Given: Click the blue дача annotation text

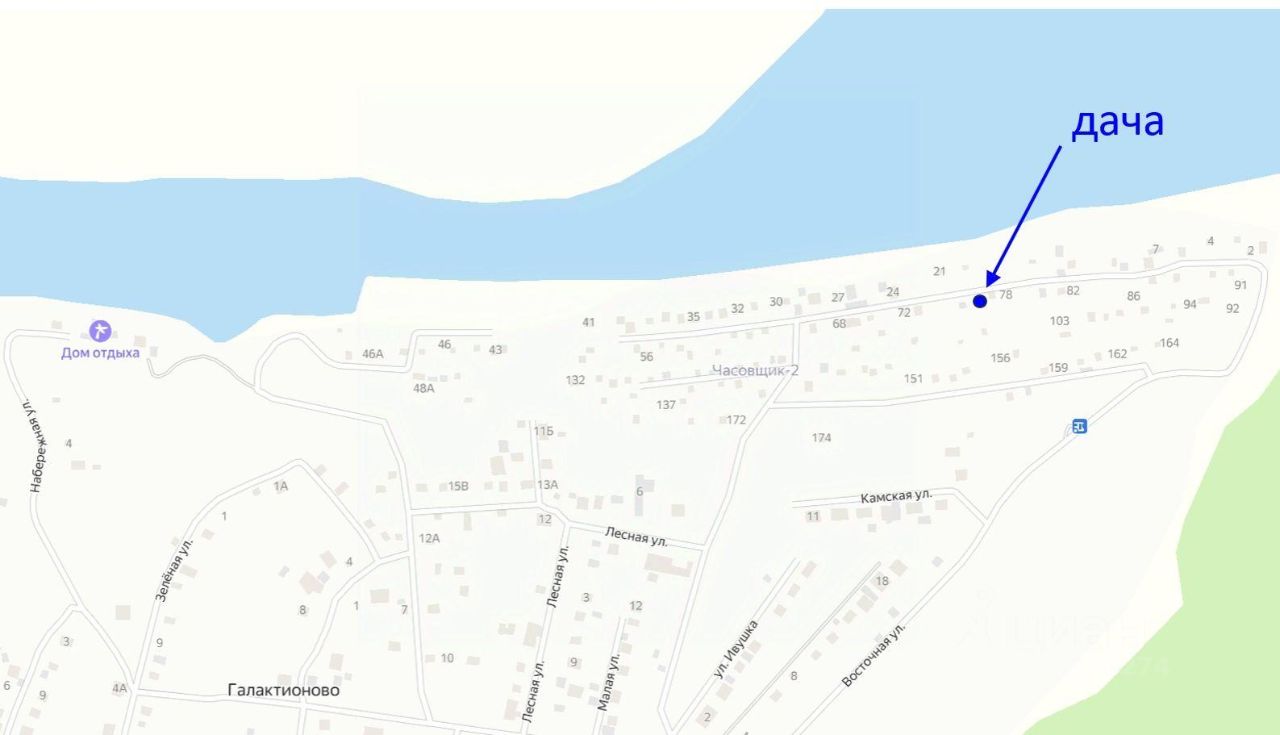Looking at the screenshot, I should [x=1118, y=122].
